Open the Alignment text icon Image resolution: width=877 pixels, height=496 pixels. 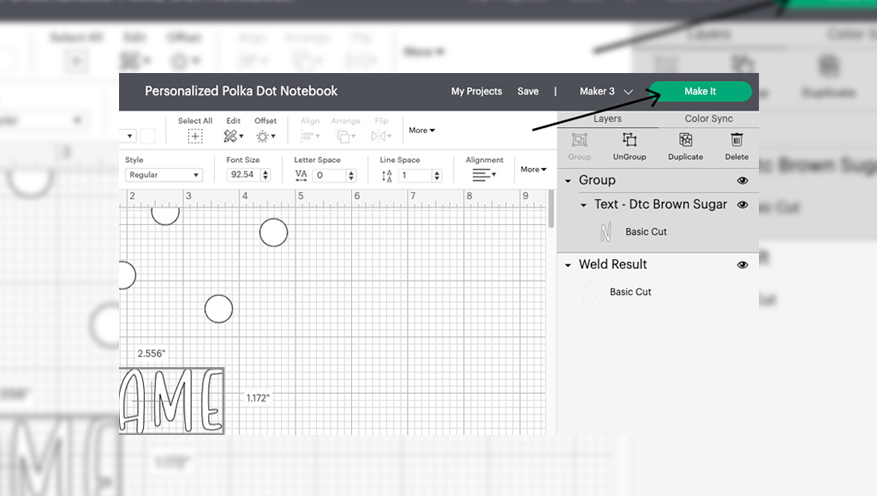pyautogui.click(x=484, y=175)
